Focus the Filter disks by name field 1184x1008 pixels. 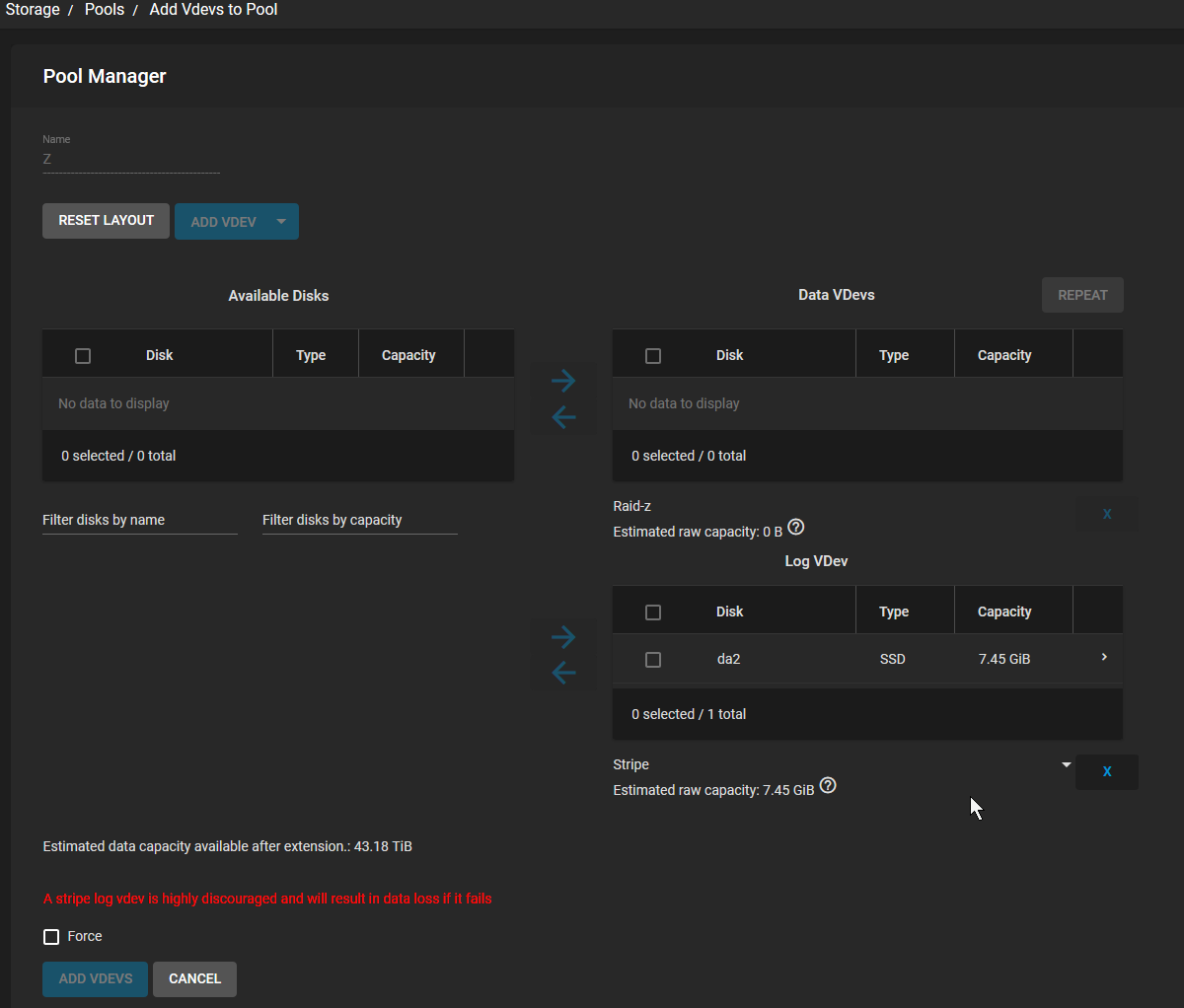tap(140, 520)
